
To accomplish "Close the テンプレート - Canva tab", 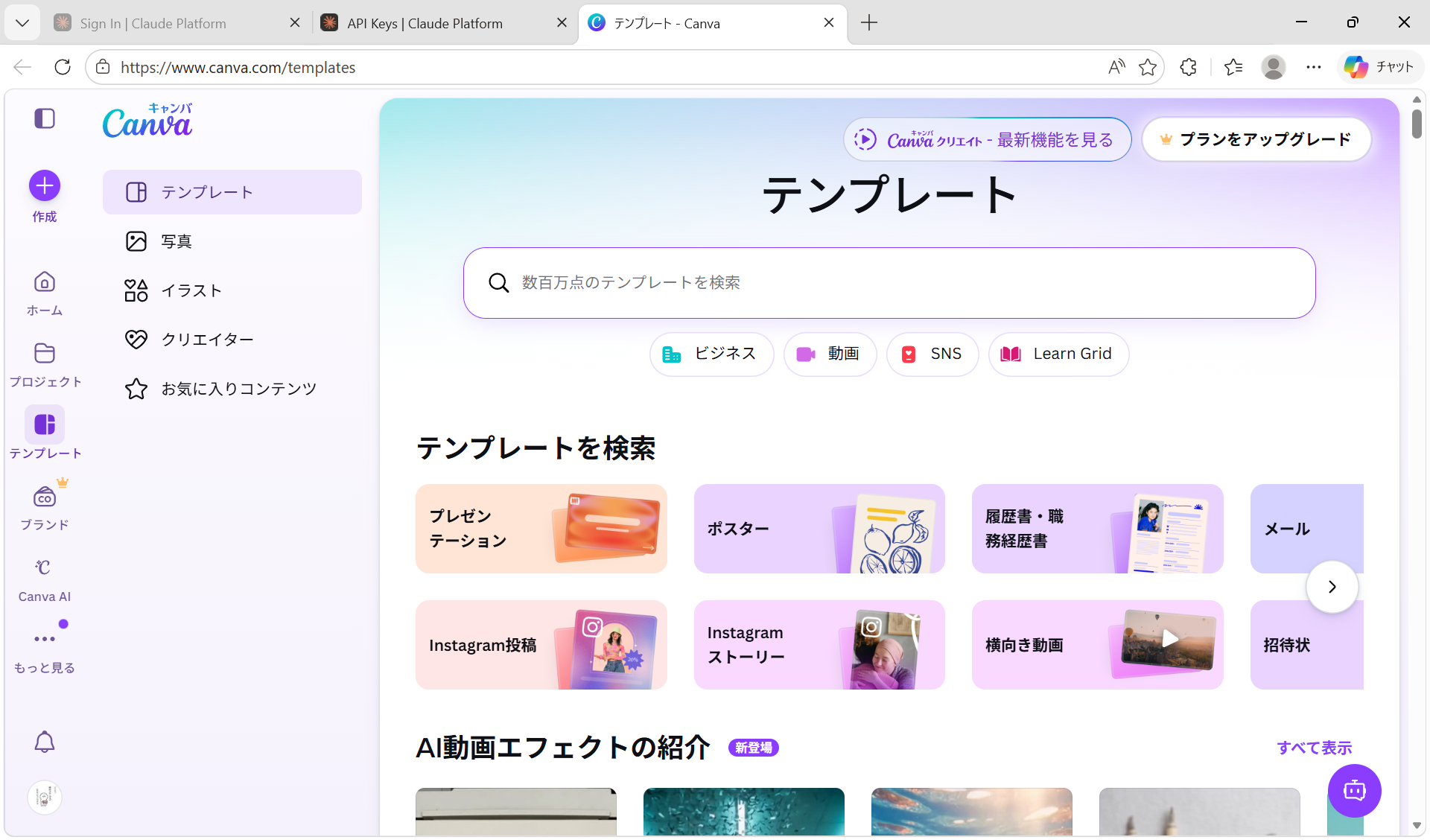I will tap(829, 23).
